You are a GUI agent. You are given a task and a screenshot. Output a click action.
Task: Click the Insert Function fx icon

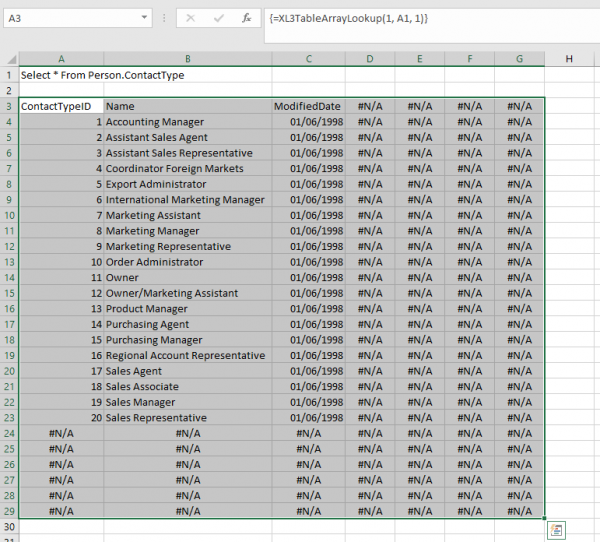246,18
